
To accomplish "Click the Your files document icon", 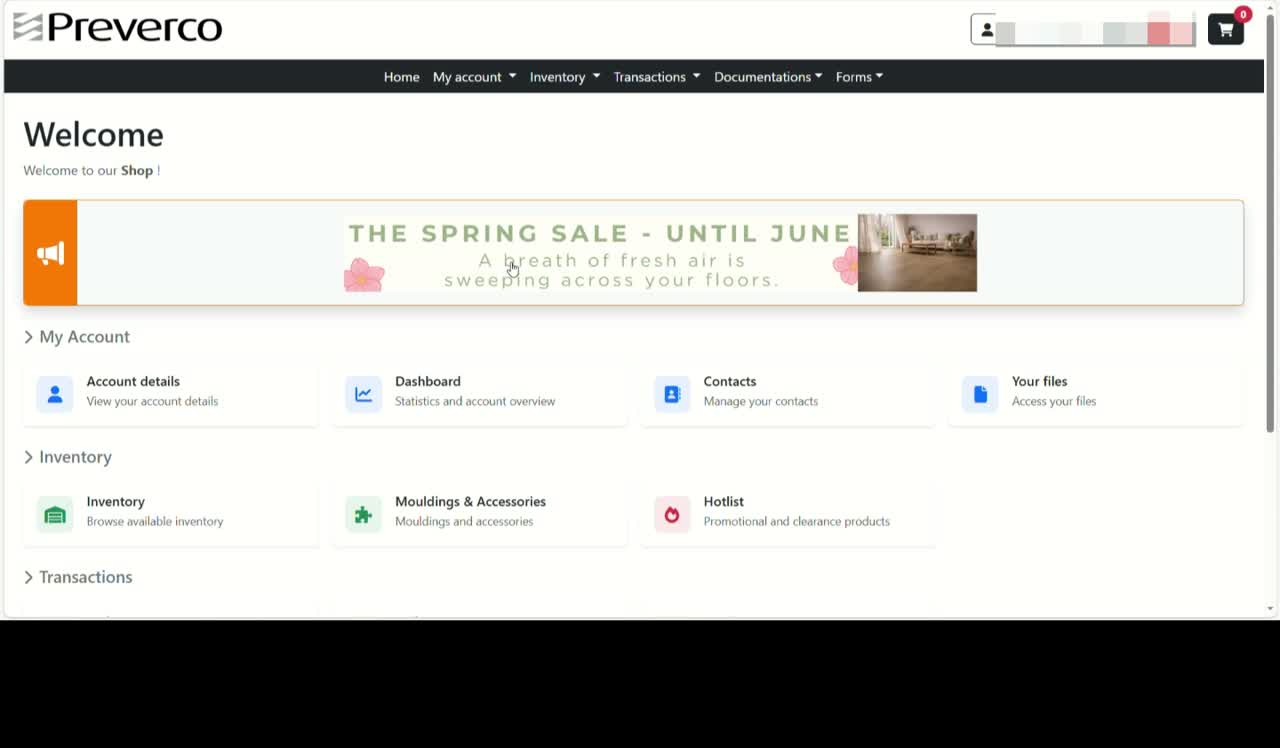I will point(980,394).
